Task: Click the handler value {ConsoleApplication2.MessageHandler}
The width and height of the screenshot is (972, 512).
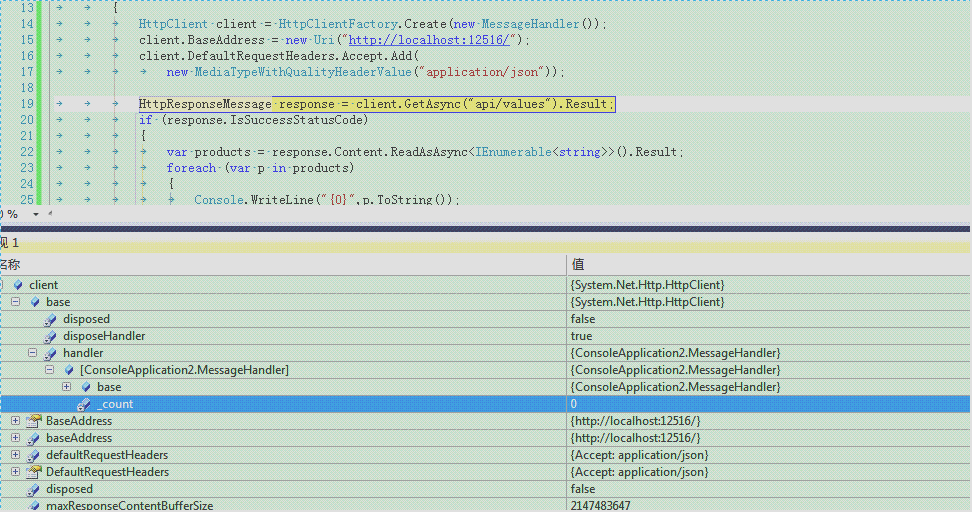Action: pyautogui.click(x=676, y=353)
